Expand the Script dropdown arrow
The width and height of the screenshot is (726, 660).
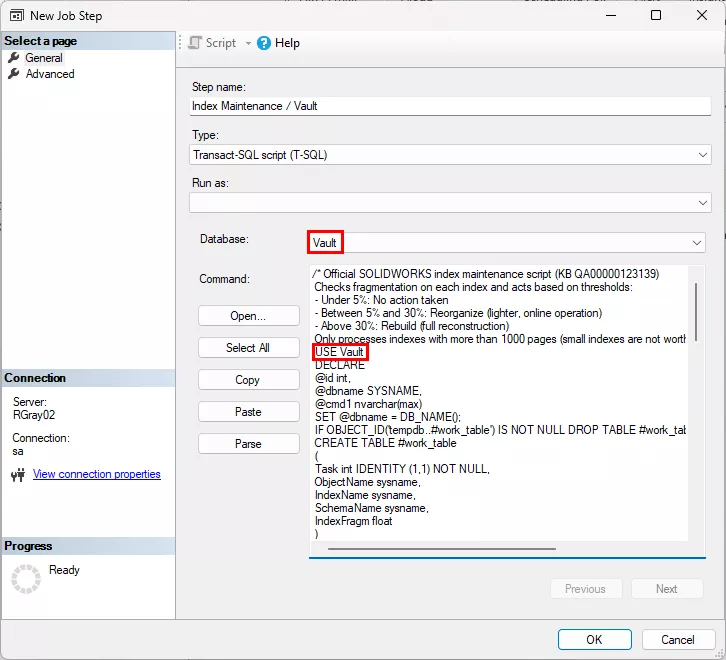(x=248, y=43)
